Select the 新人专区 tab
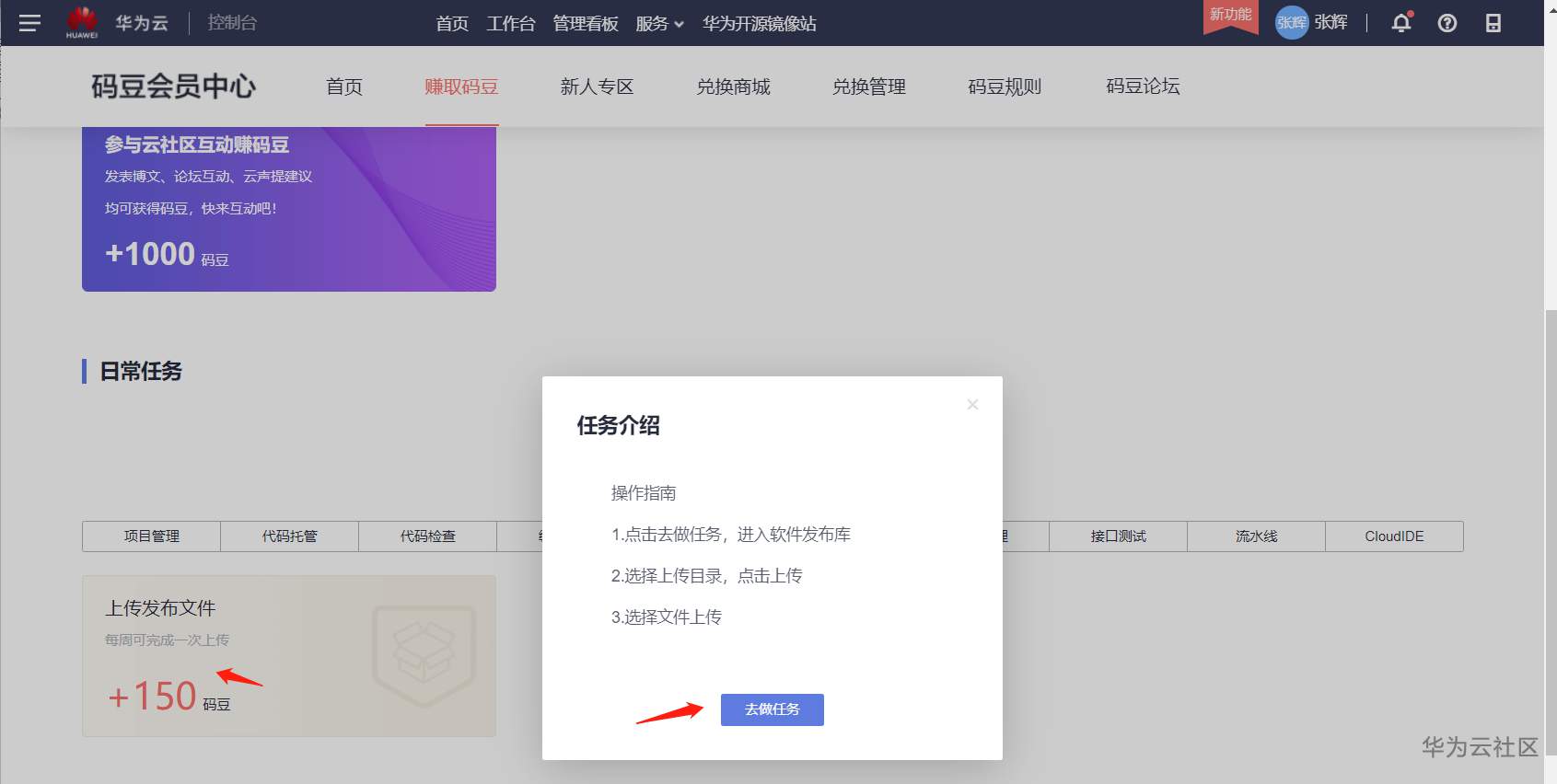Viewport: 1557px width, 784px height. point(597,86)
